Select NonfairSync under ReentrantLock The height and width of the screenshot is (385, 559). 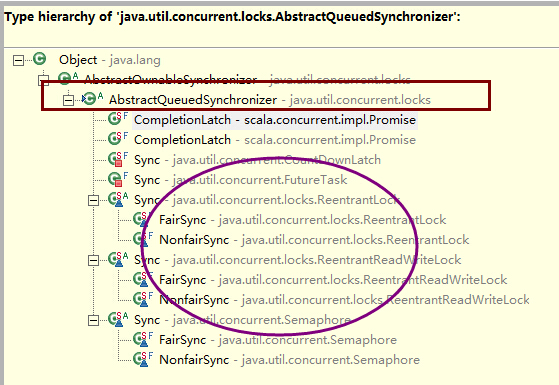(314, 240)
